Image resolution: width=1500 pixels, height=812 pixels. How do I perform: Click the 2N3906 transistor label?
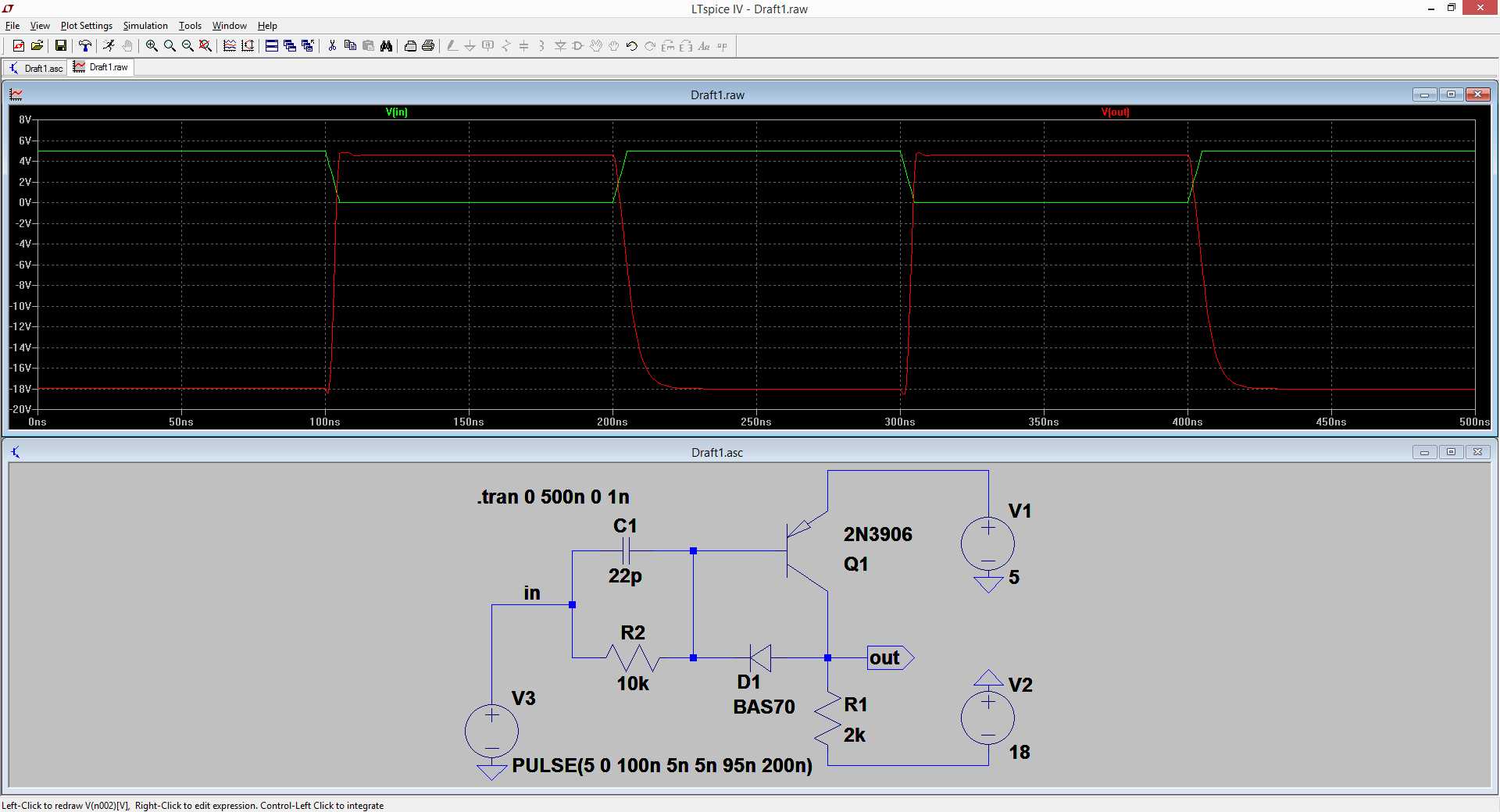(x=877, y=535)
